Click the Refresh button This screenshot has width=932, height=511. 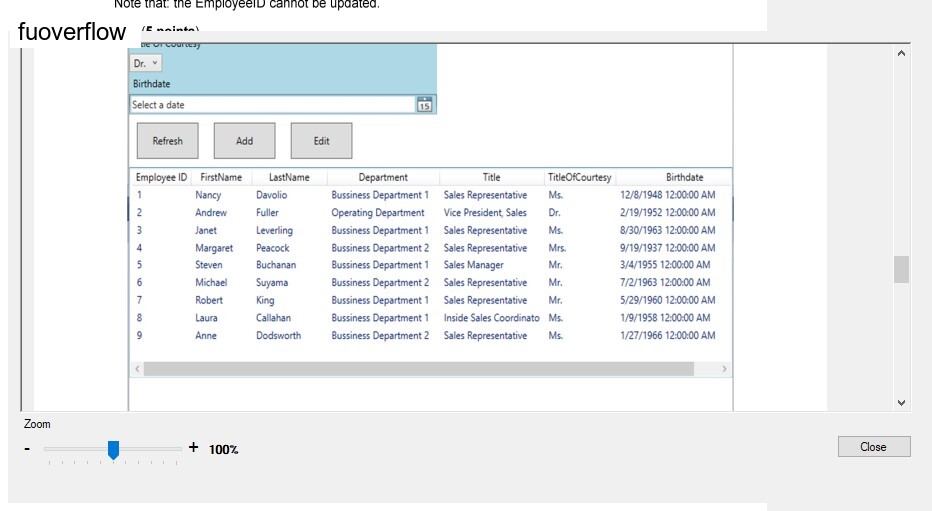168,141
